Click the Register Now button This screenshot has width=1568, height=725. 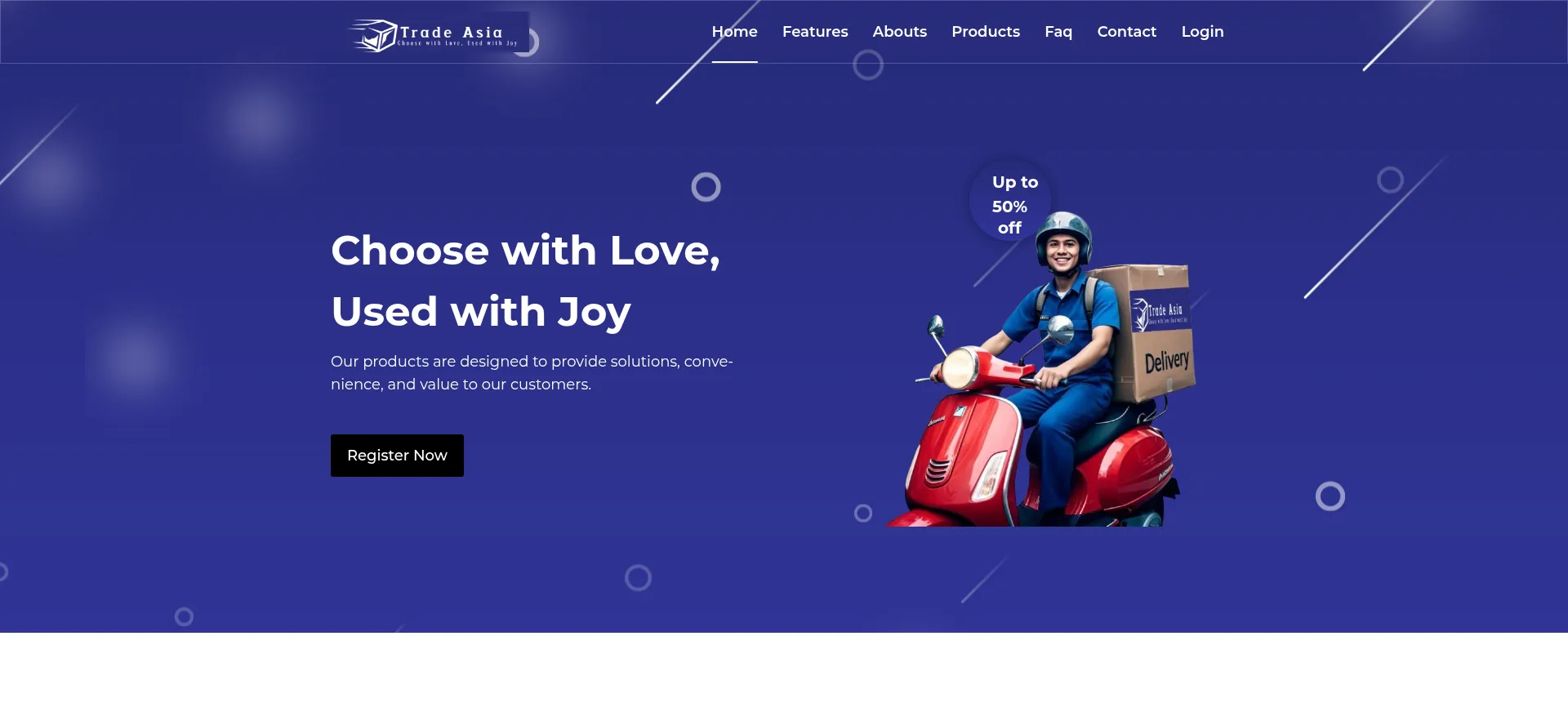pos(397,456)
